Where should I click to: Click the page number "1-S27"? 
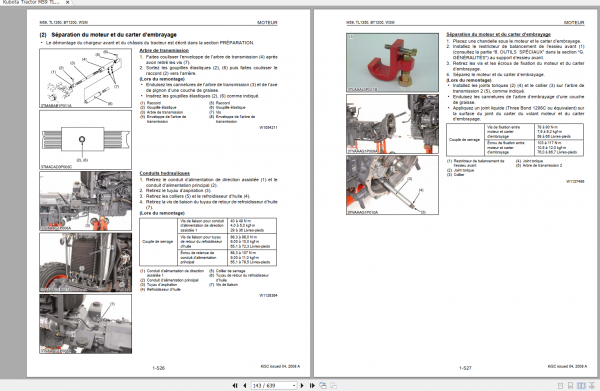point(465,368)
